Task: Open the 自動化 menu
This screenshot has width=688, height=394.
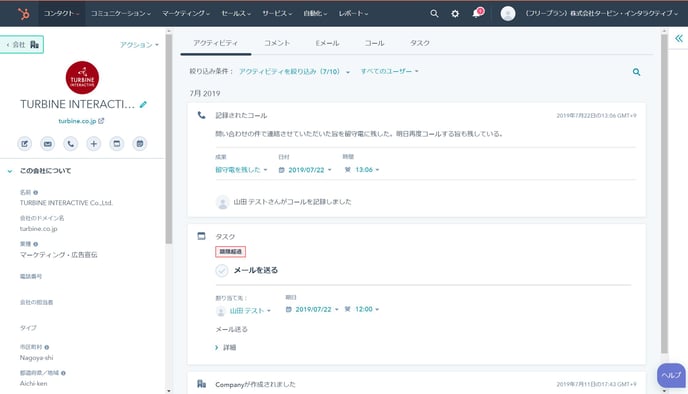Action: point(315,14)
